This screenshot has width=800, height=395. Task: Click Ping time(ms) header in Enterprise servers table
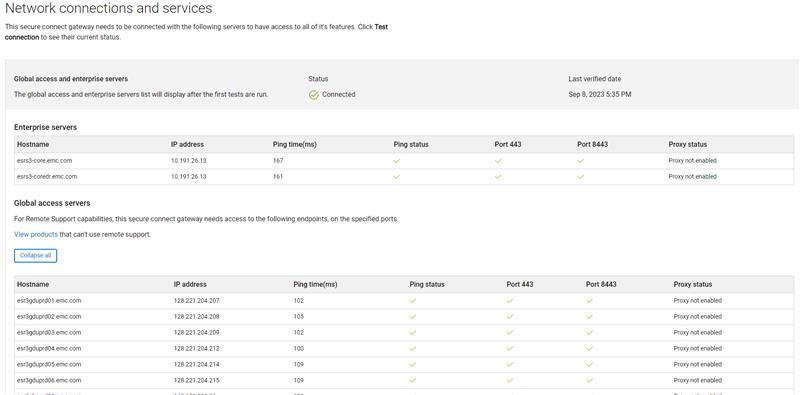[295, 144]
